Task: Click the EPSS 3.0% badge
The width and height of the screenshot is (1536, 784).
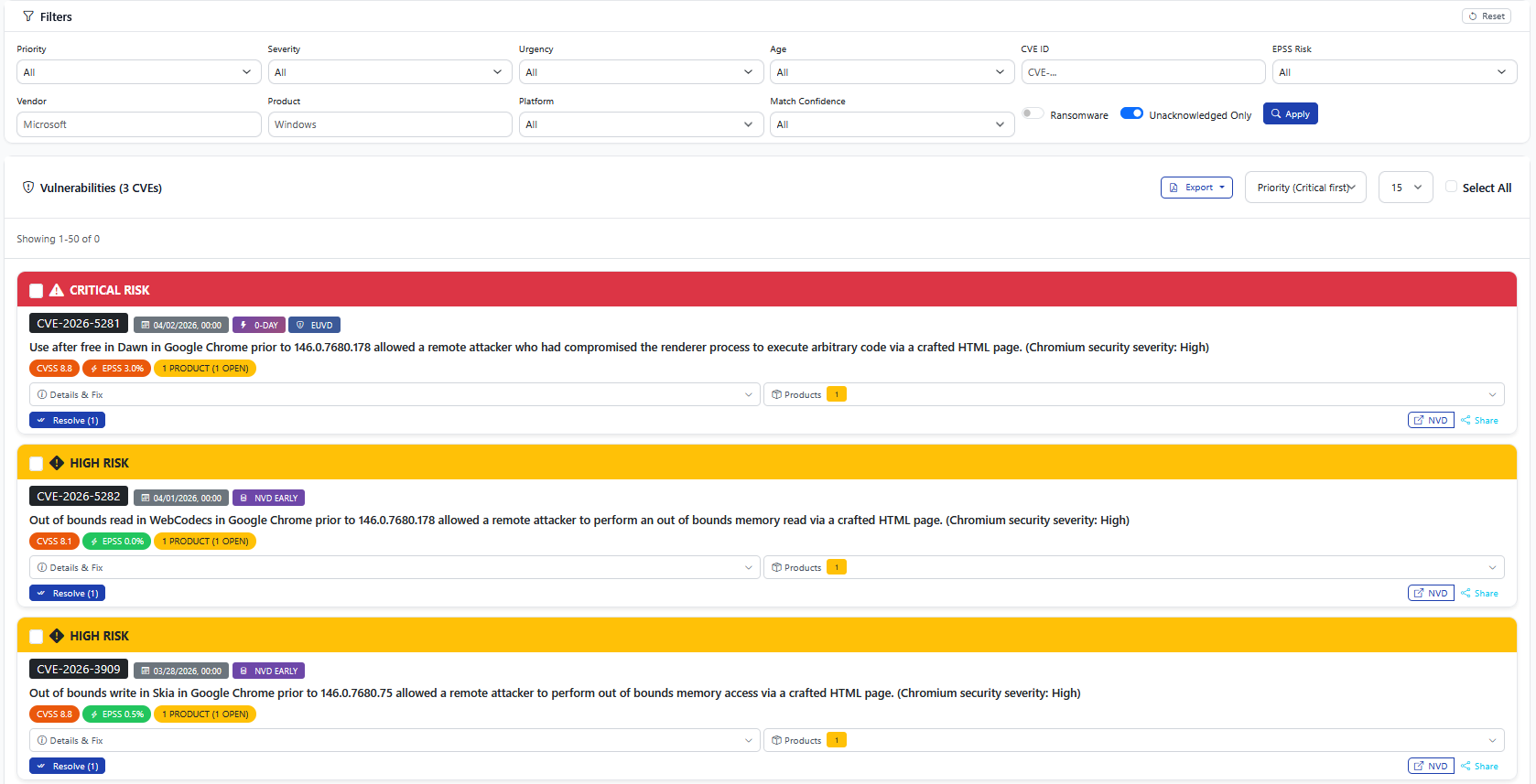Action: [117, 369]
